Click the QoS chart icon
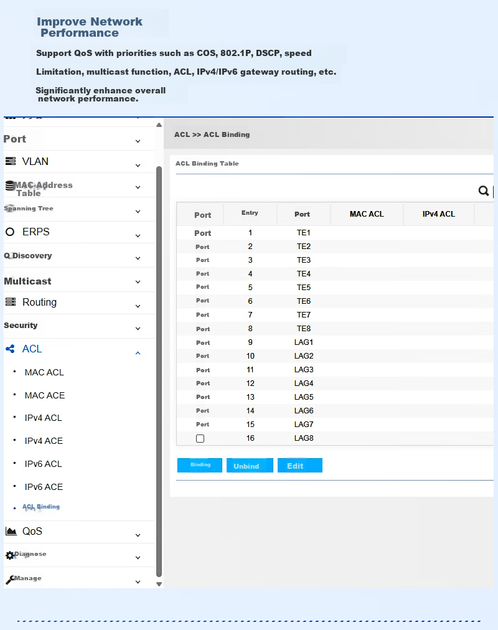The width and height of the screenshot is (498, 630). click(x=11, y=531)
